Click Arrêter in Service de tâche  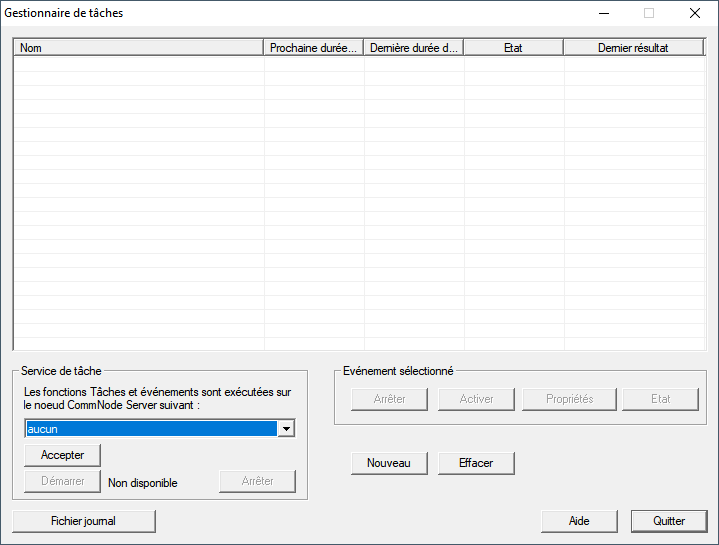coord(257,482)
